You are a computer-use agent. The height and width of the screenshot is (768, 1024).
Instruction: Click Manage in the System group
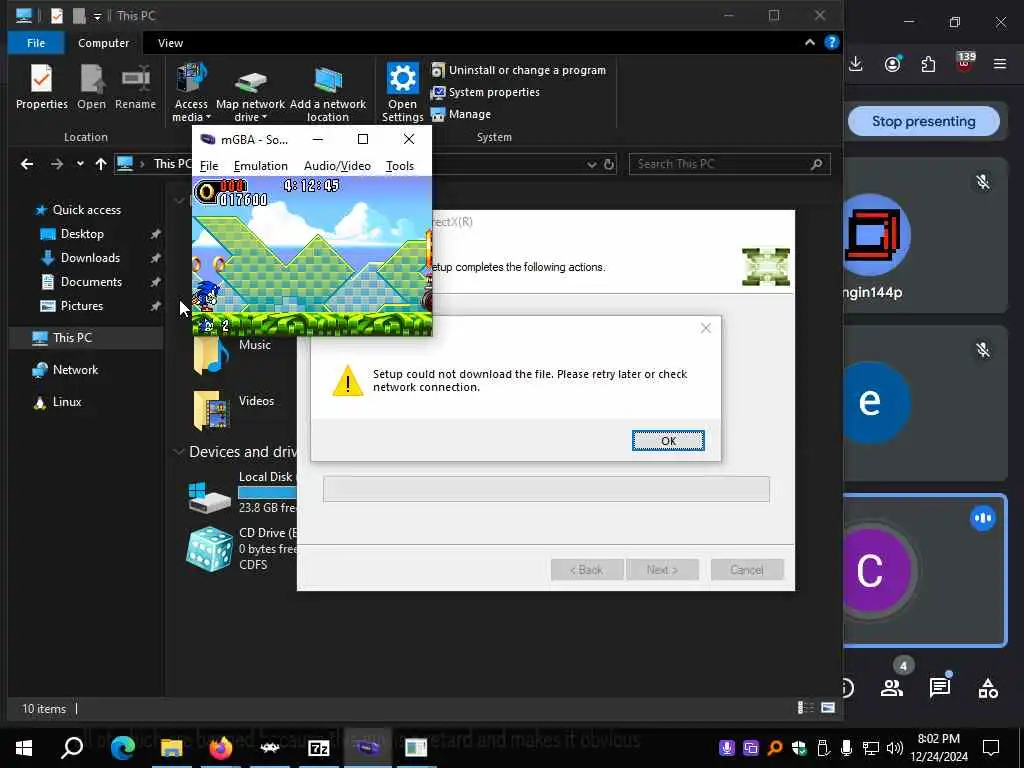(x=461, y=114)
